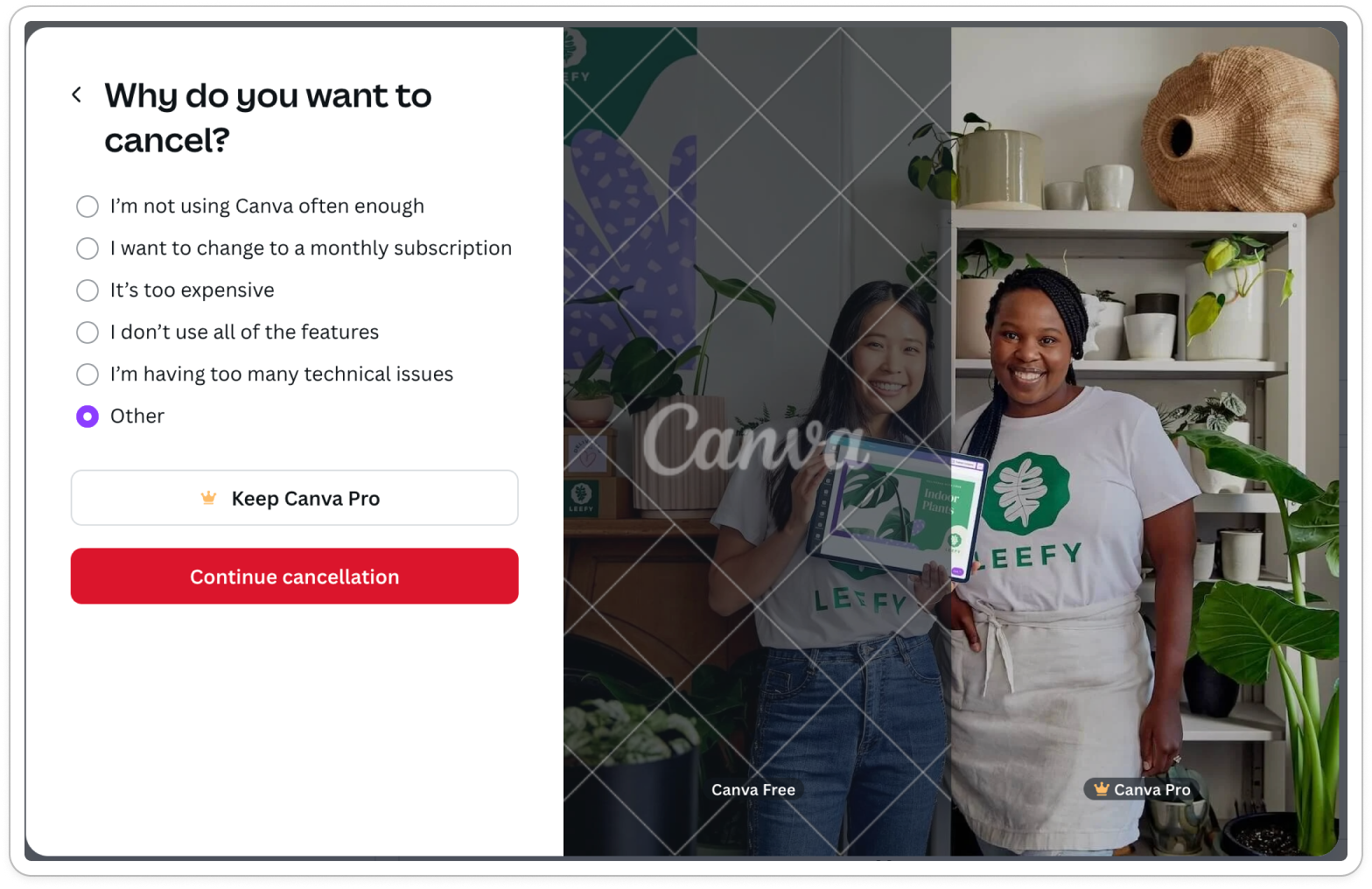Click the red Continue cancellation button

point(295,577)
